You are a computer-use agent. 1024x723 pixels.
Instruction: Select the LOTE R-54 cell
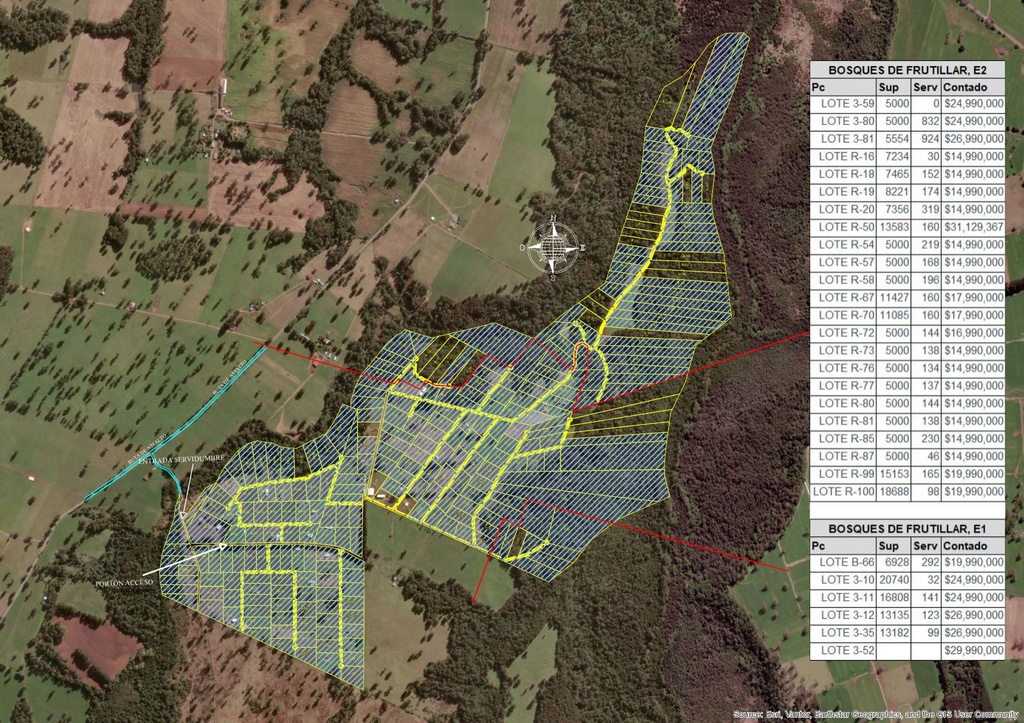click(843, 245)
